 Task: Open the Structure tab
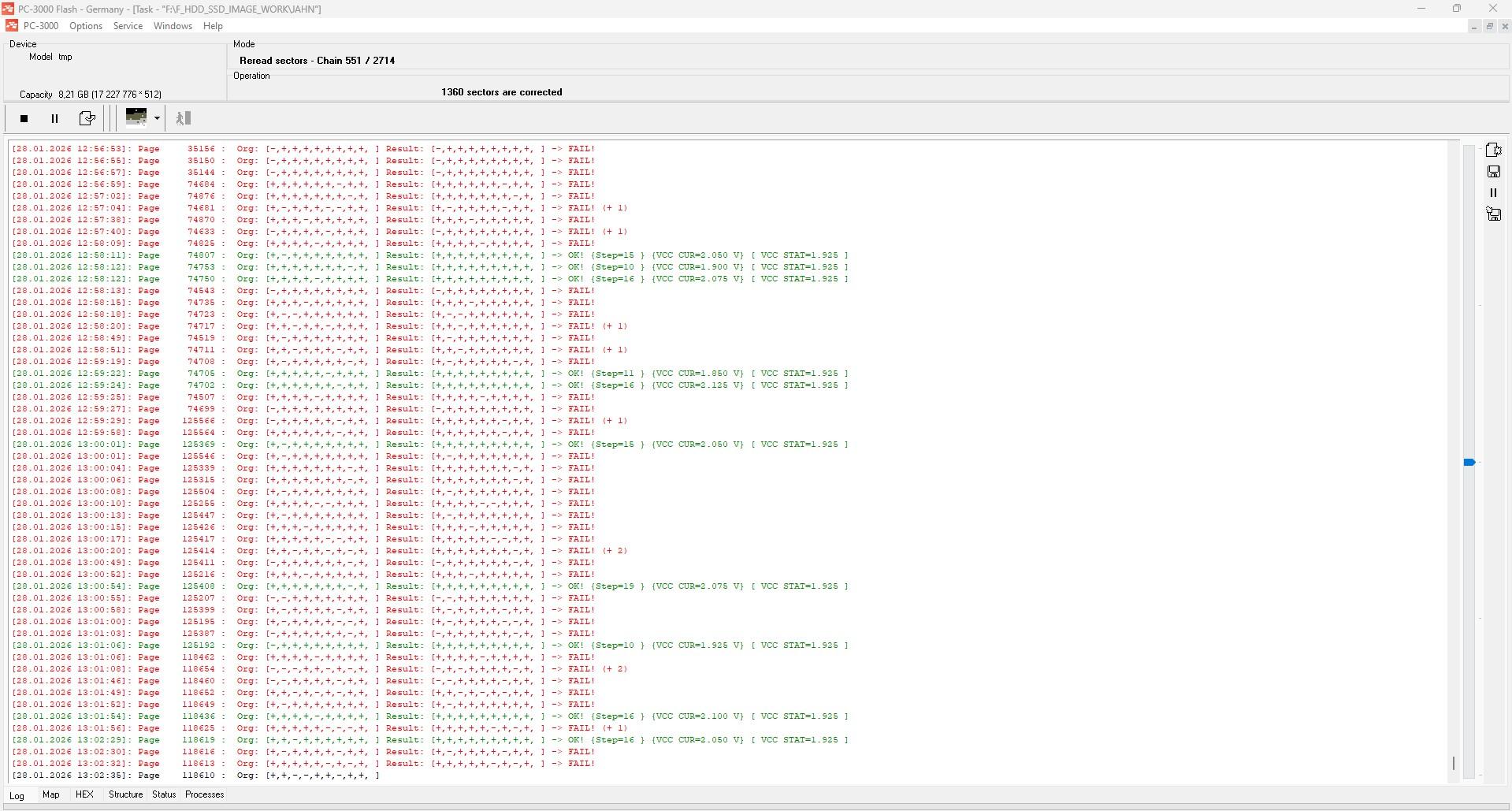[x=125, y=795]
